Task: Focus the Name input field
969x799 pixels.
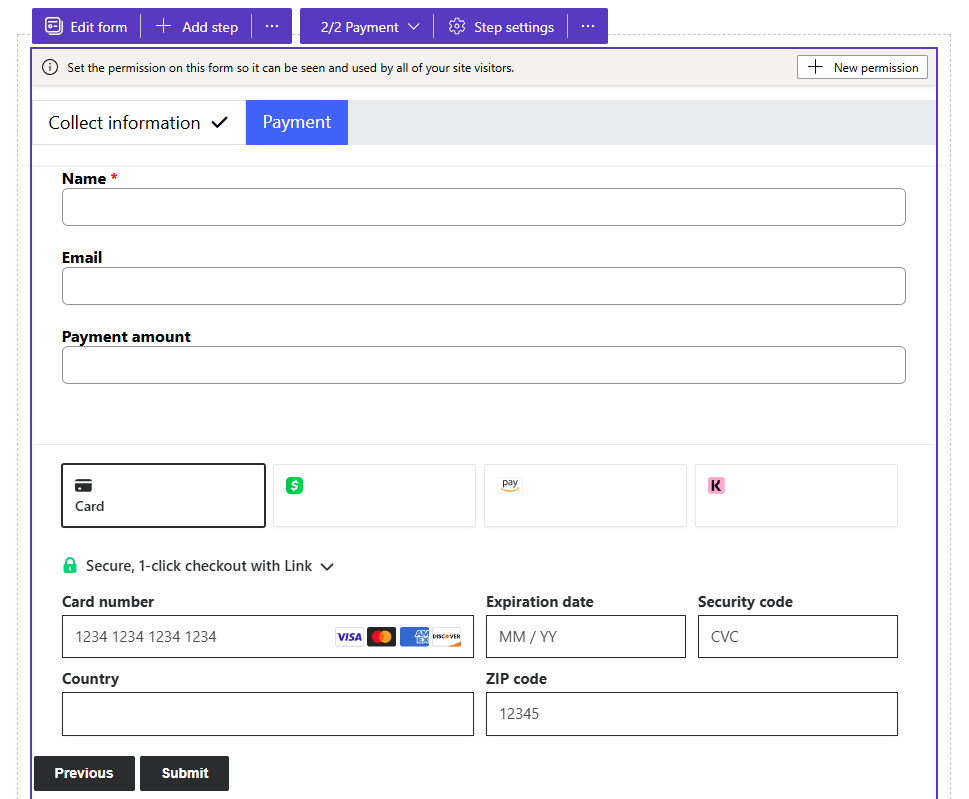Action: tap(484, 207)
